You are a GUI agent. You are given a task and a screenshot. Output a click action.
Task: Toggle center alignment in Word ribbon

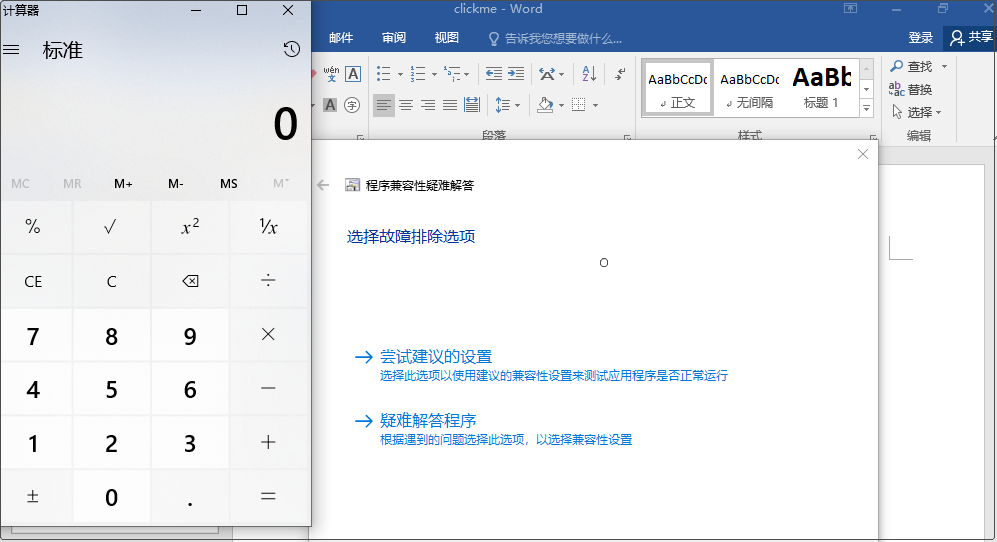406,105
